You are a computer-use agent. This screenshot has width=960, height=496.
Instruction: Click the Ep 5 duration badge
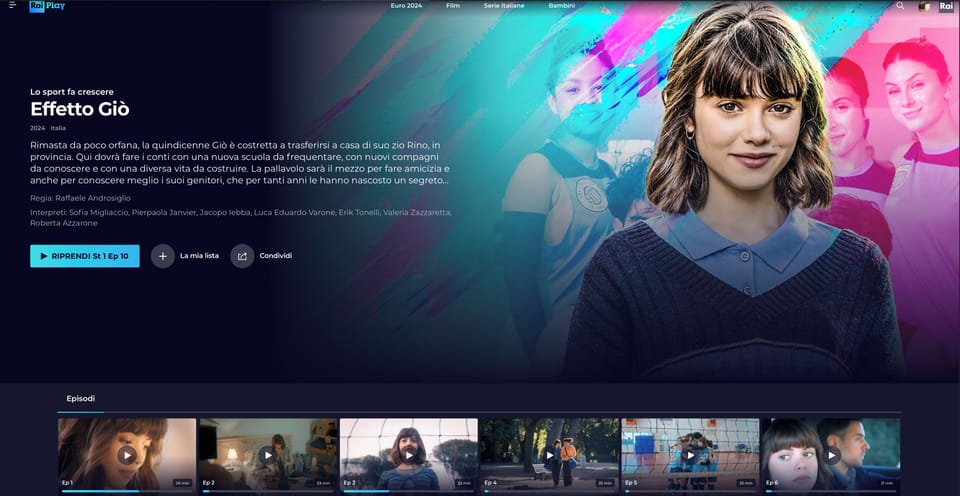[746, 483]
